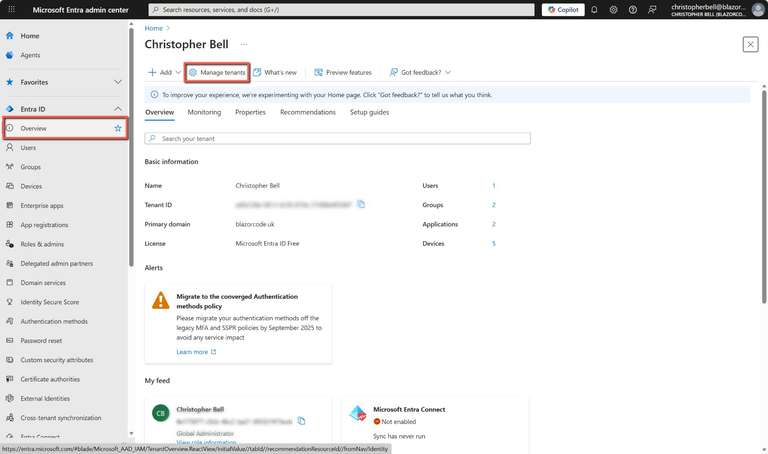Toggle the Overview favorite star
The width and height of the screenshot is (768, 454).
(x=118, y=129)
